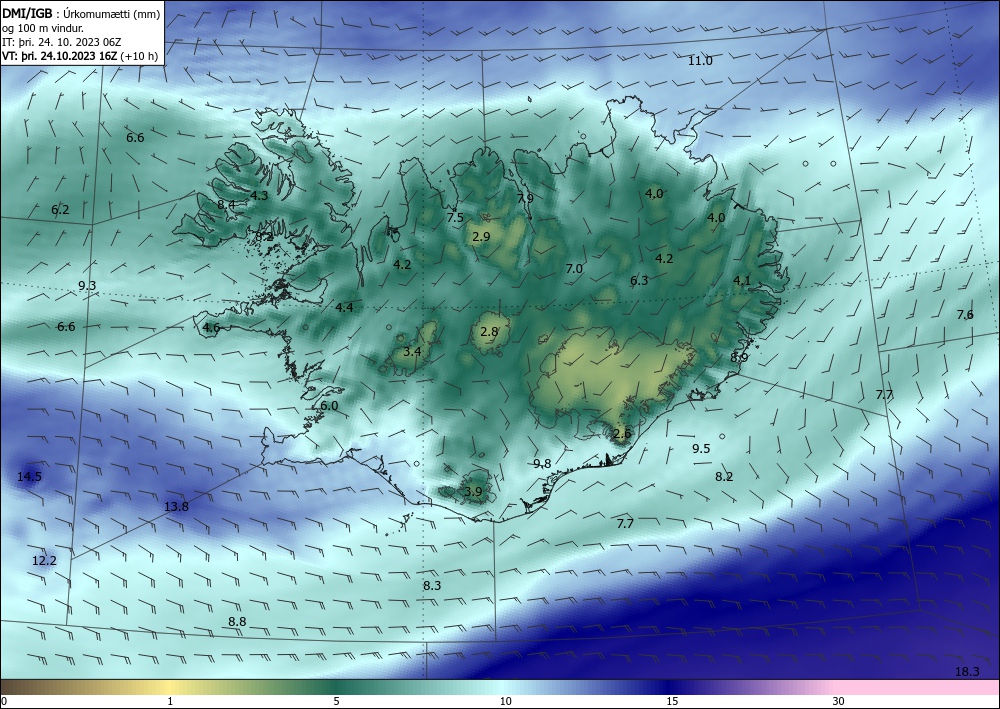Select the 4.6 value on the peninsula
Viewport: 1000px width, 709px height.
pos(211,328)
